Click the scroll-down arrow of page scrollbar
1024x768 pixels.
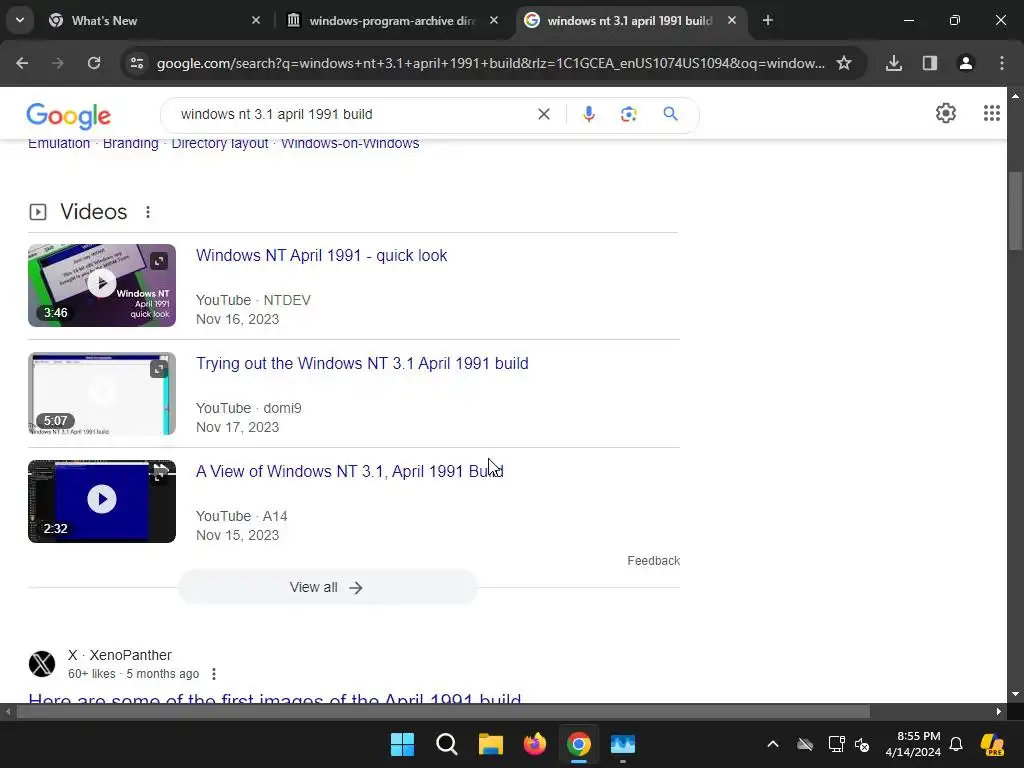pyautogui.click(x=1015, y=694)
